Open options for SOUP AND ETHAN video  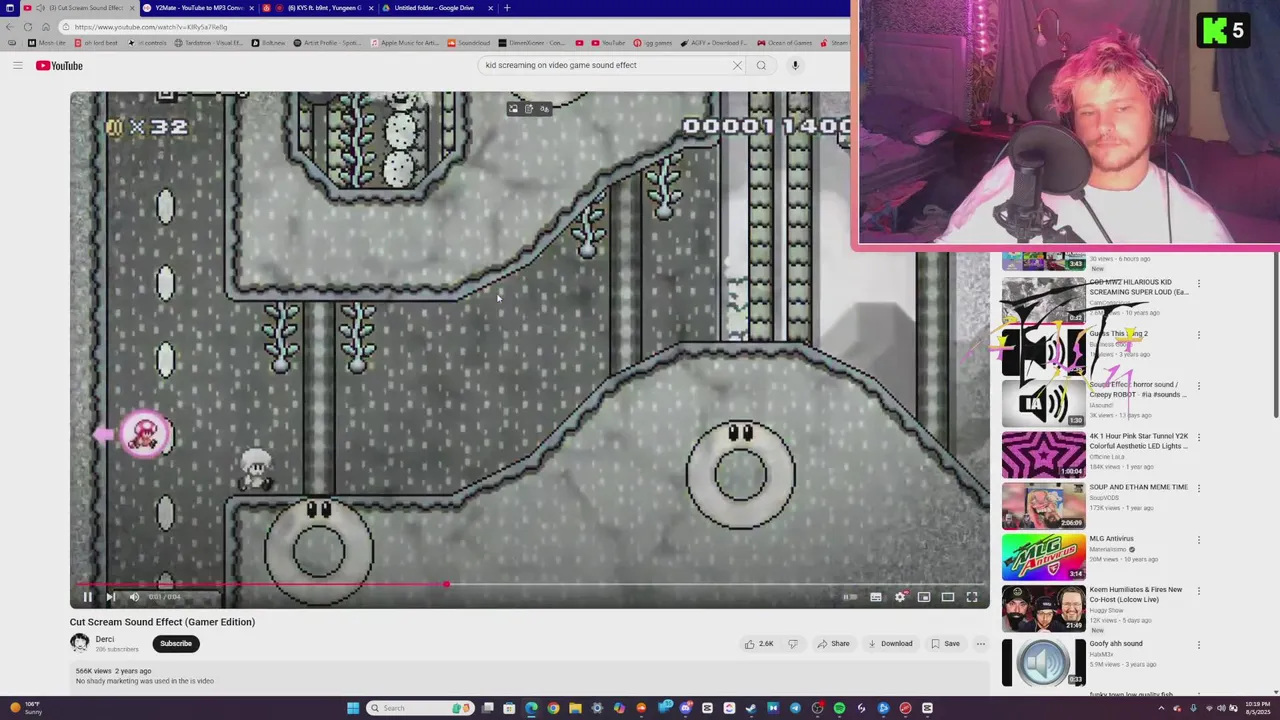click(x=1199, y=489)
